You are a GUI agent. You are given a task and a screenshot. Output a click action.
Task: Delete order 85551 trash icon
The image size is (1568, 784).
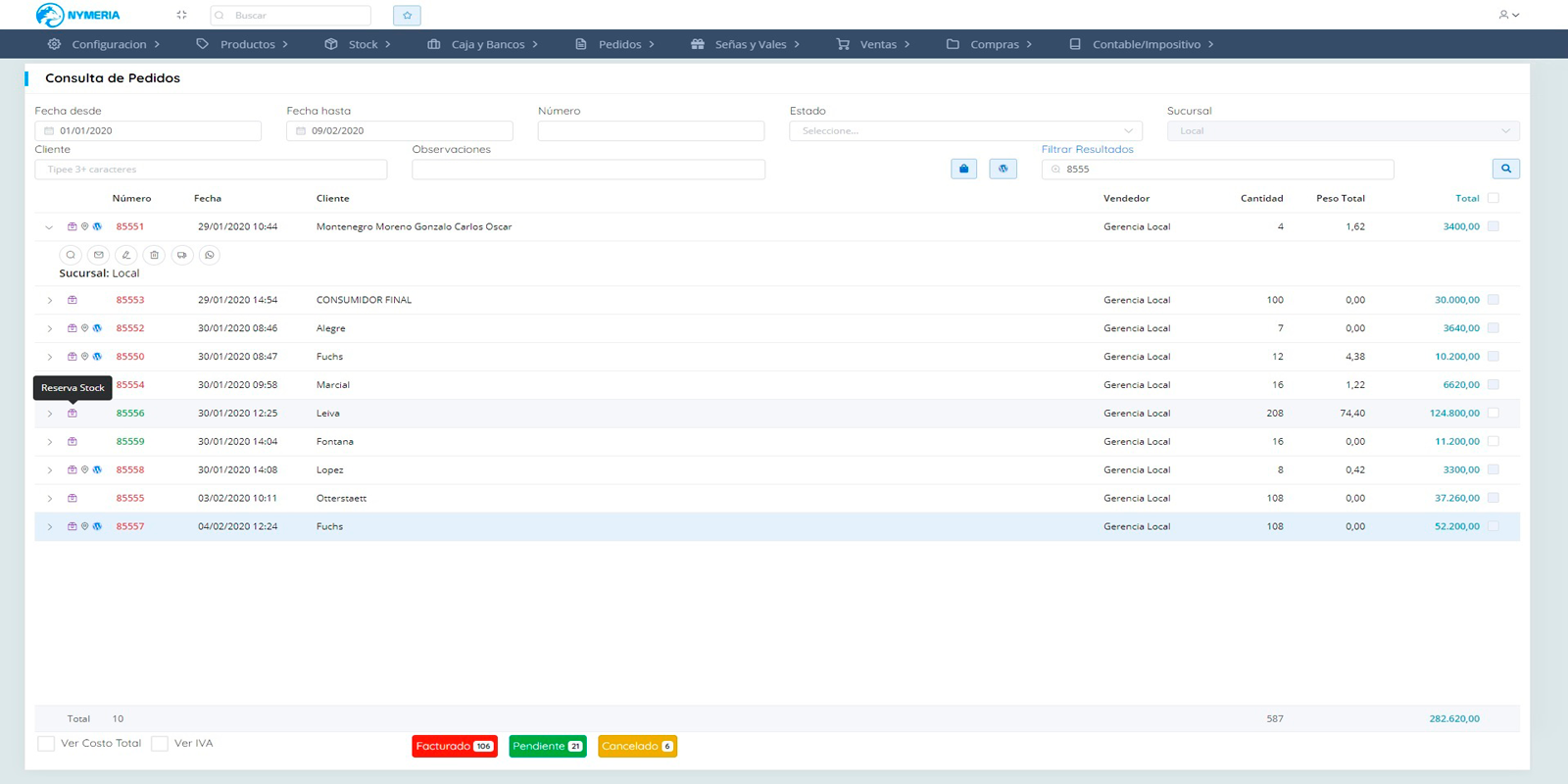(x=154, y=255)
